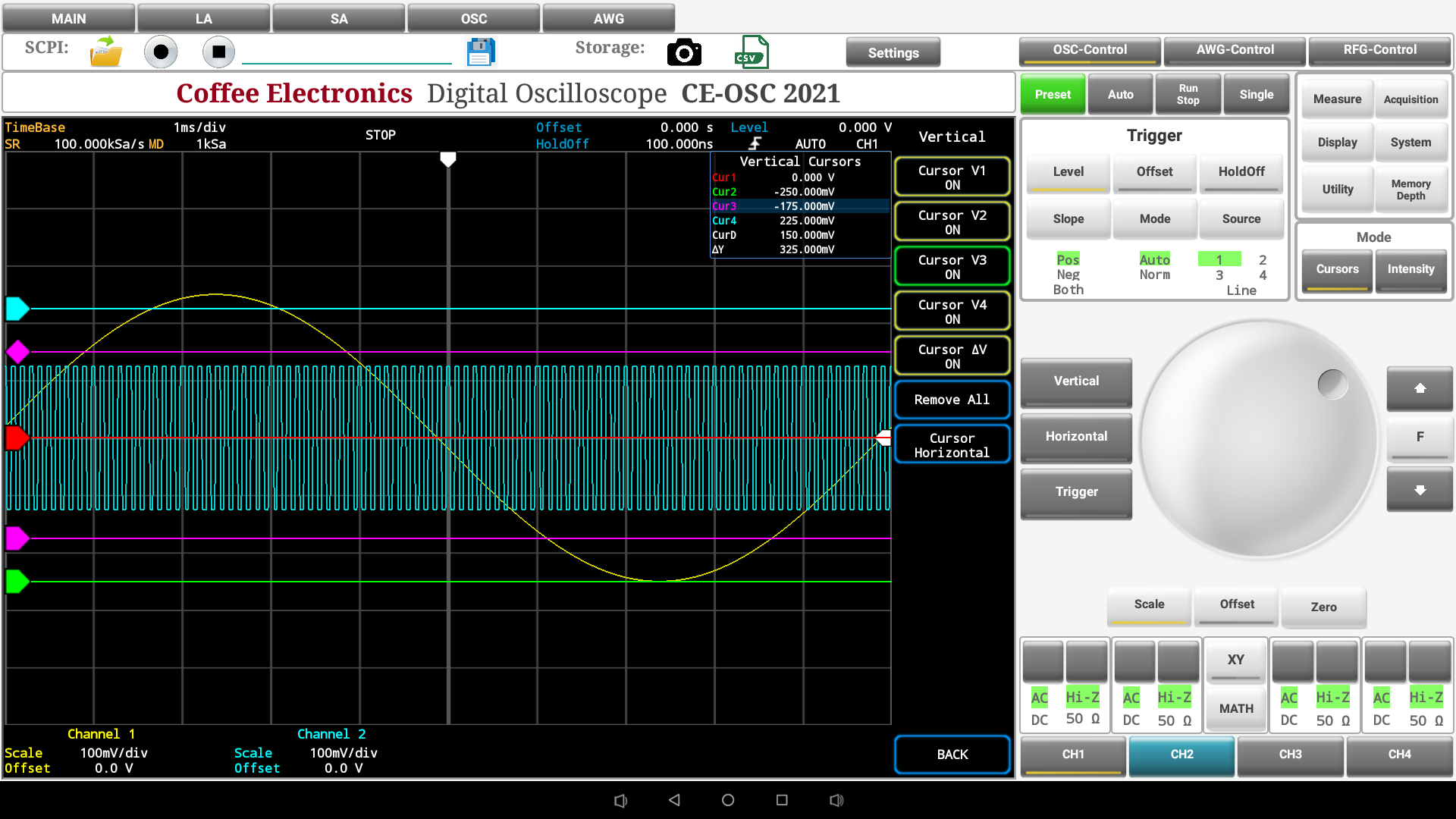This screenshot has width=1456, height=819.
Task: Save SCPI script with floppy disk icon
Action: pyautogui.click(x=481, y=52)
